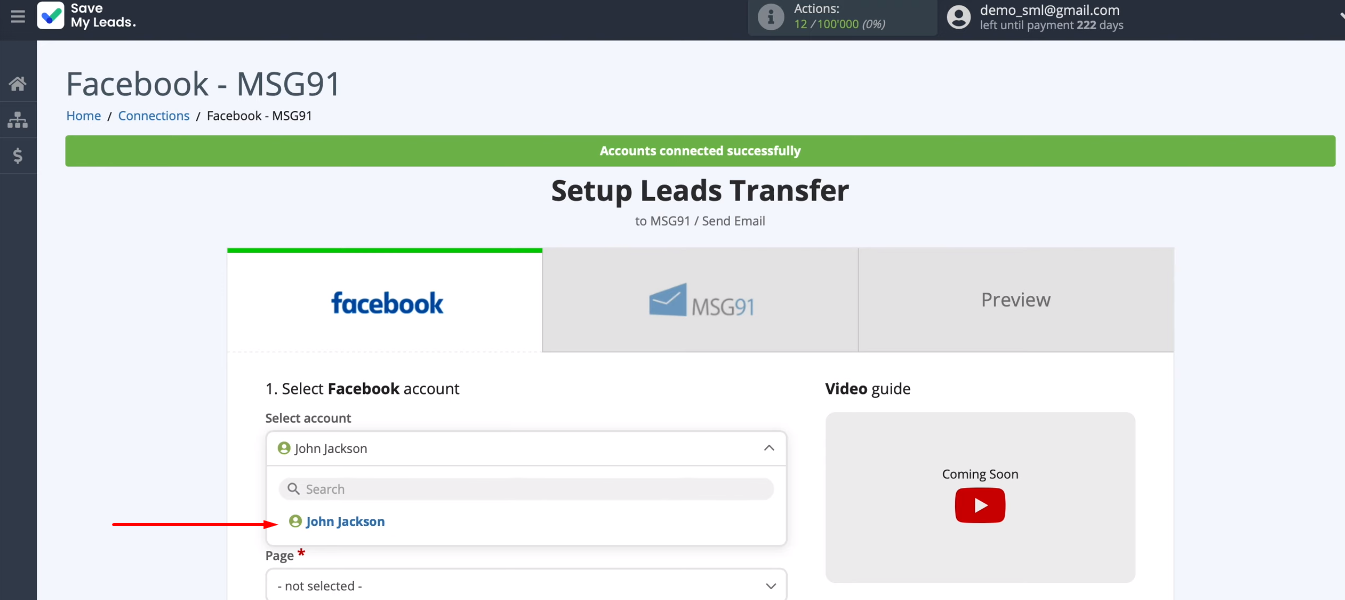
Task: Click the Facebook - MSG91 page heading
Action: [x=204, y=84]
